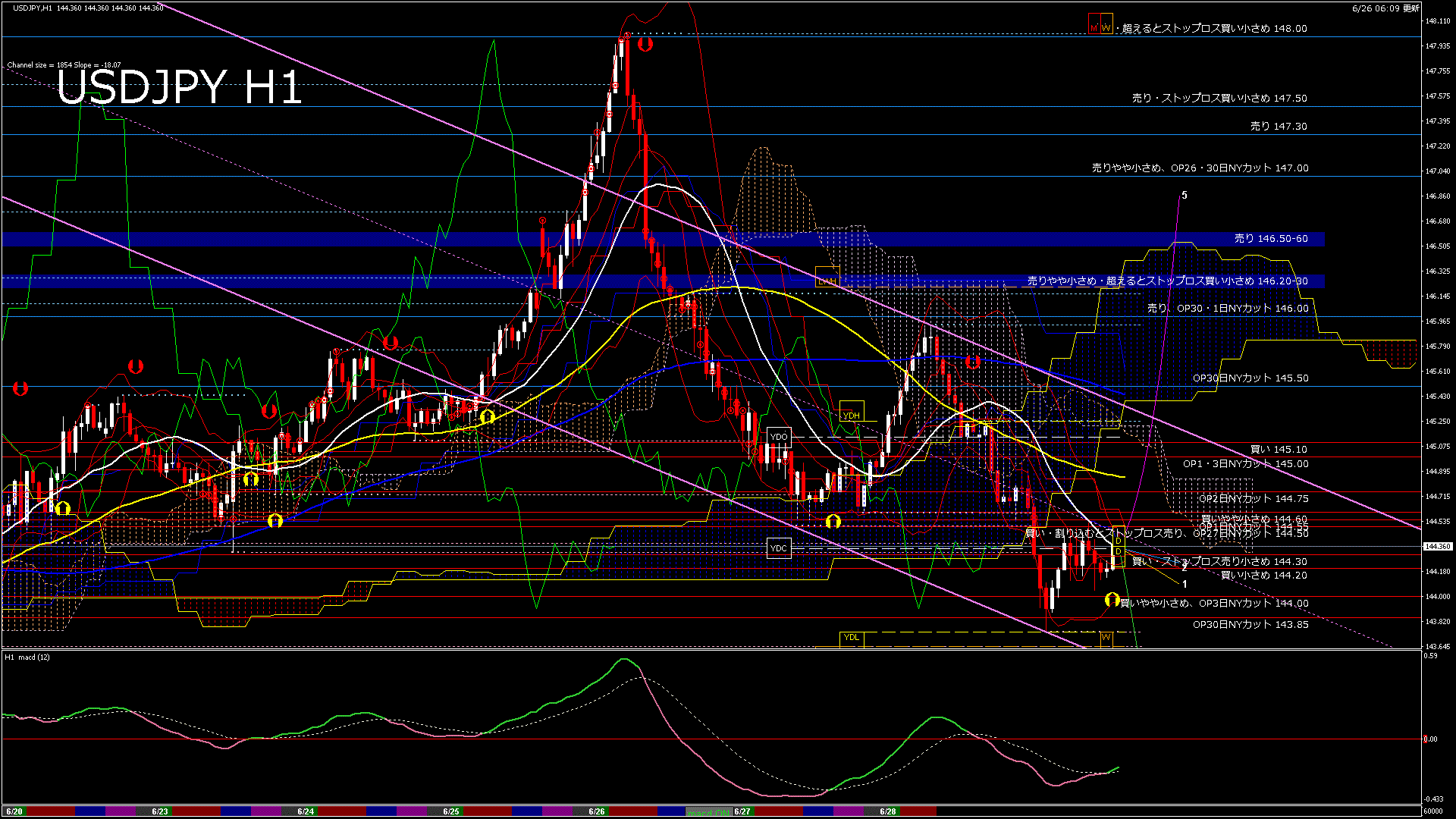The image size is (1456, 819).
Task: Click the blue 売り 146.50-60 resistance band
Action: pyautogui.click(x=1270, y=239)
